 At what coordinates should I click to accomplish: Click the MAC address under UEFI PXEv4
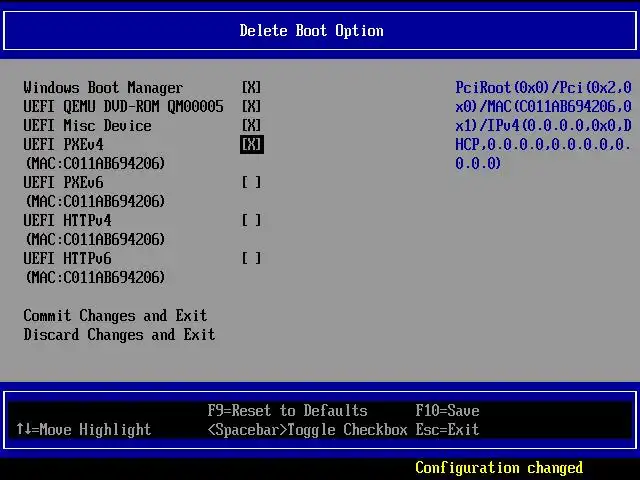[95, 164]
